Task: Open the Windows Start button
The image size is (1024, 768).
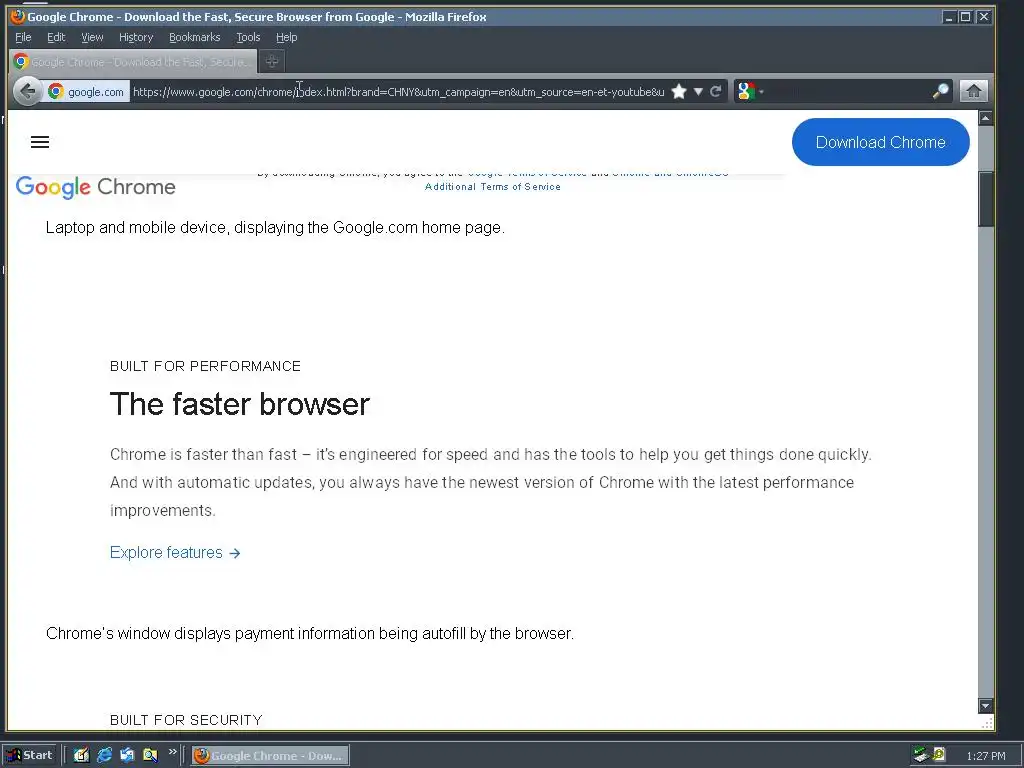Action: click(x=31, y=756)
